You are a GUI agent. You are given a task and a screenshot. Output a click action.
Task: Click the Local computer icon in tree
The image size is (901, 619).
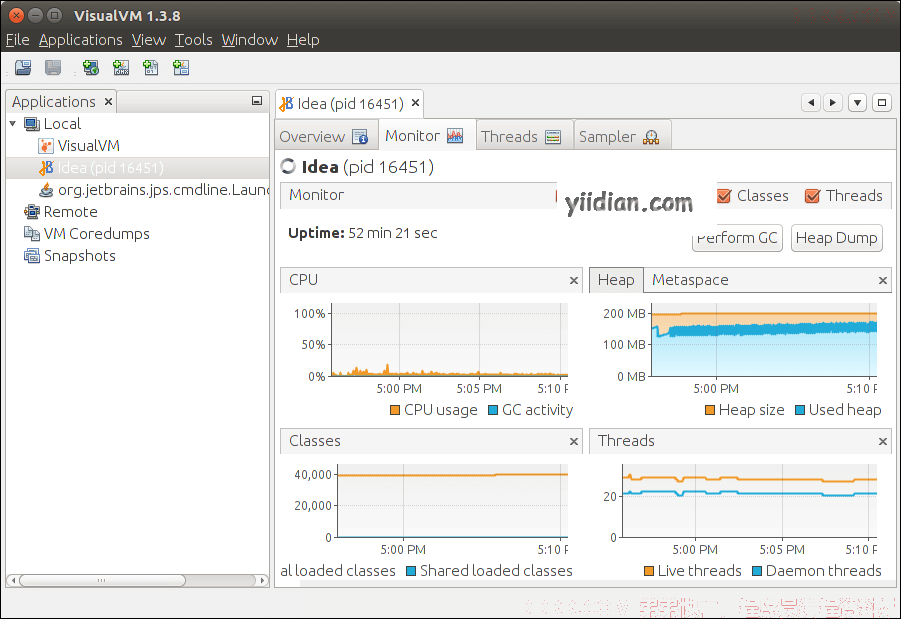pos(32,124)
